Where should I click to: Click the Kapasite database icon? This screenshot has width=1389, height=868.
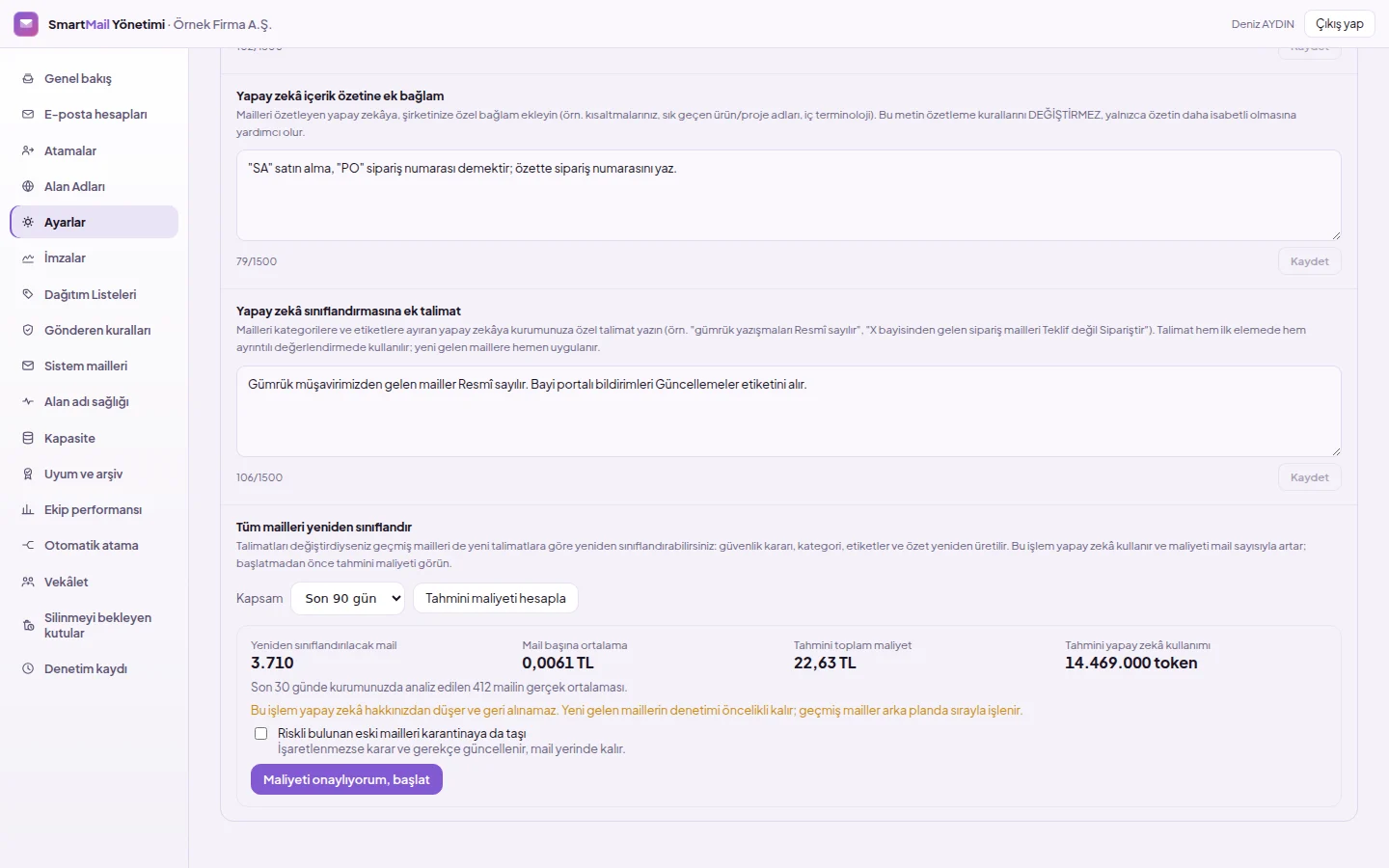tap(28, 439)
